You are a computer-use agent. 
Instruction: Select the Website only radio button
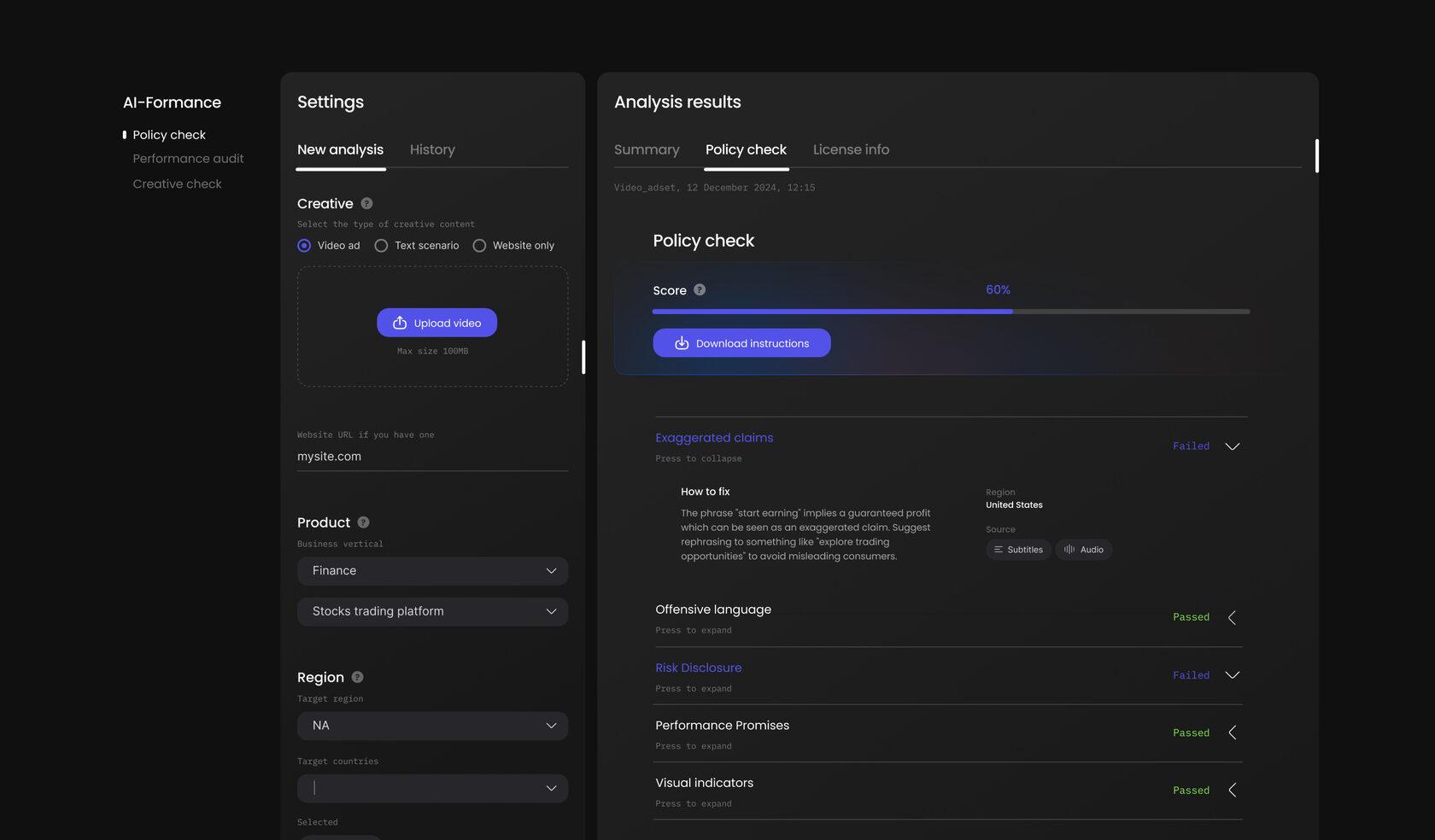[x=479, y=246]
